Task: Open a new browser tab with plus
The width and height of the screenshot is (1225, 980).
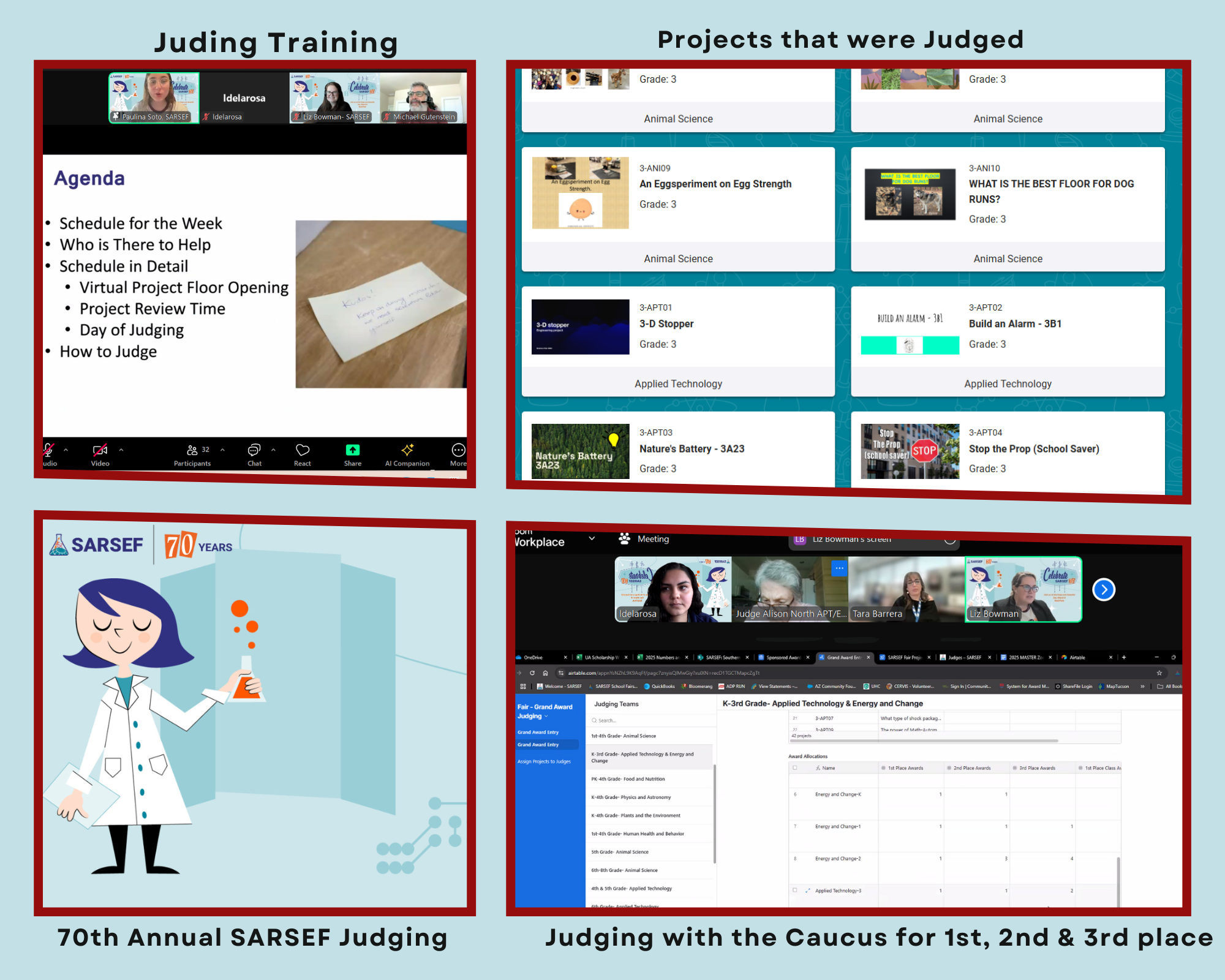Action: [x=1124, y=657]
